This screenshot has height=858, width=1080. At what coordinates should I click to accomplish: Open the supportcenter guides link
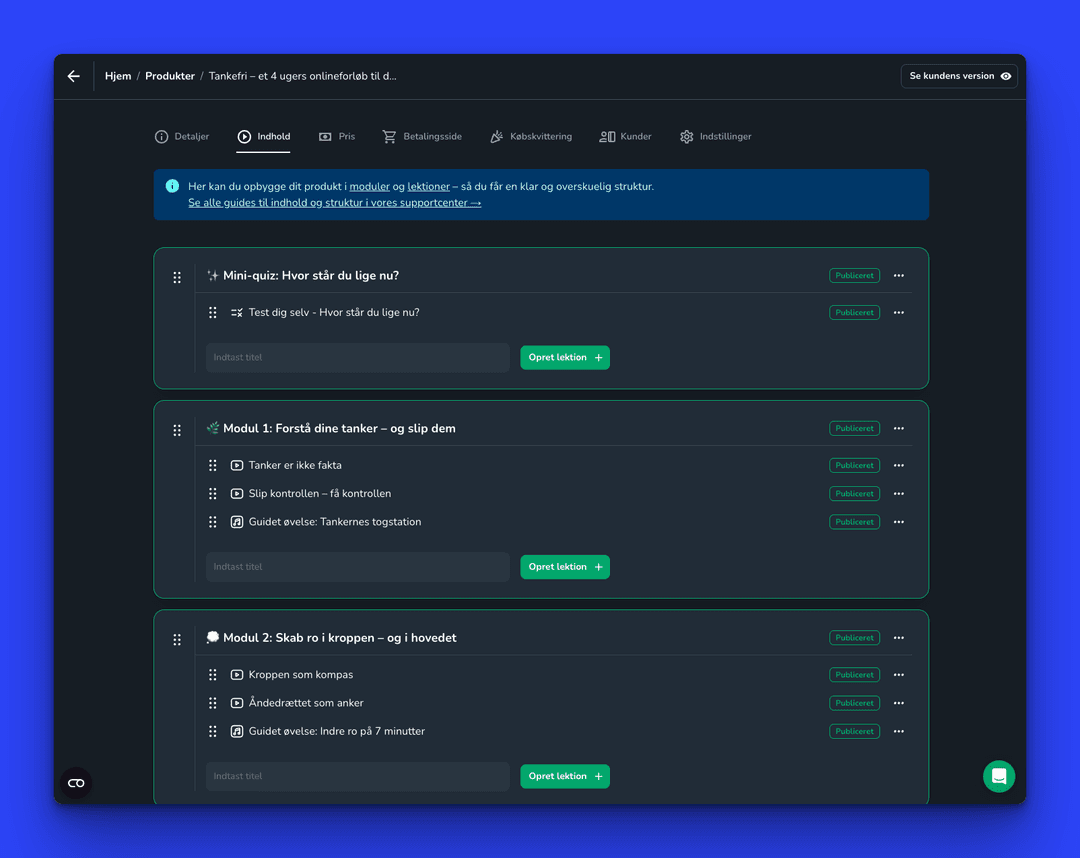click(x=334, y=203)
